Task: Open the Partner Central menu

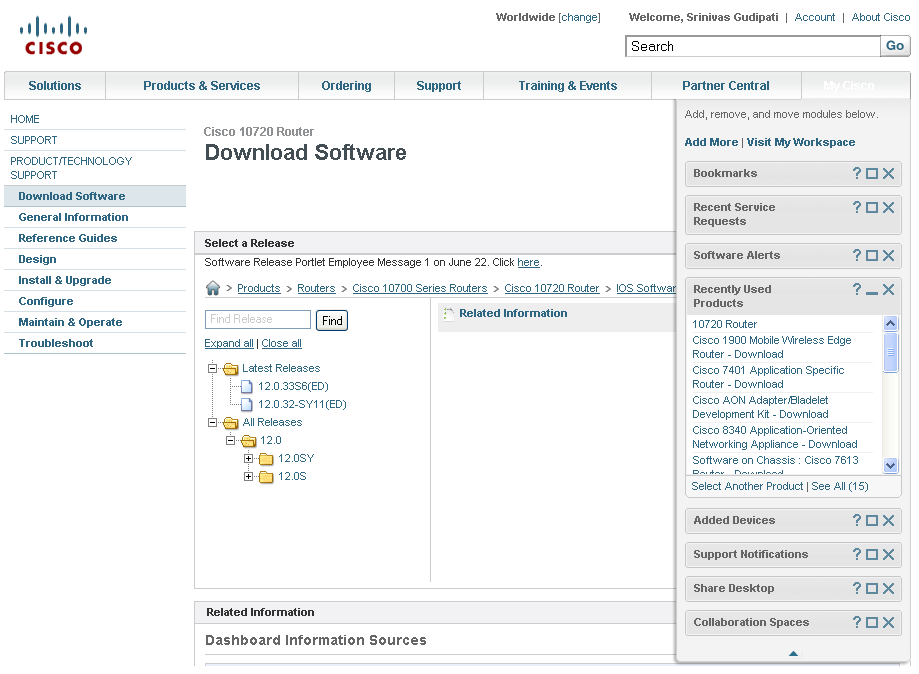Action: (x=726, y=86)
